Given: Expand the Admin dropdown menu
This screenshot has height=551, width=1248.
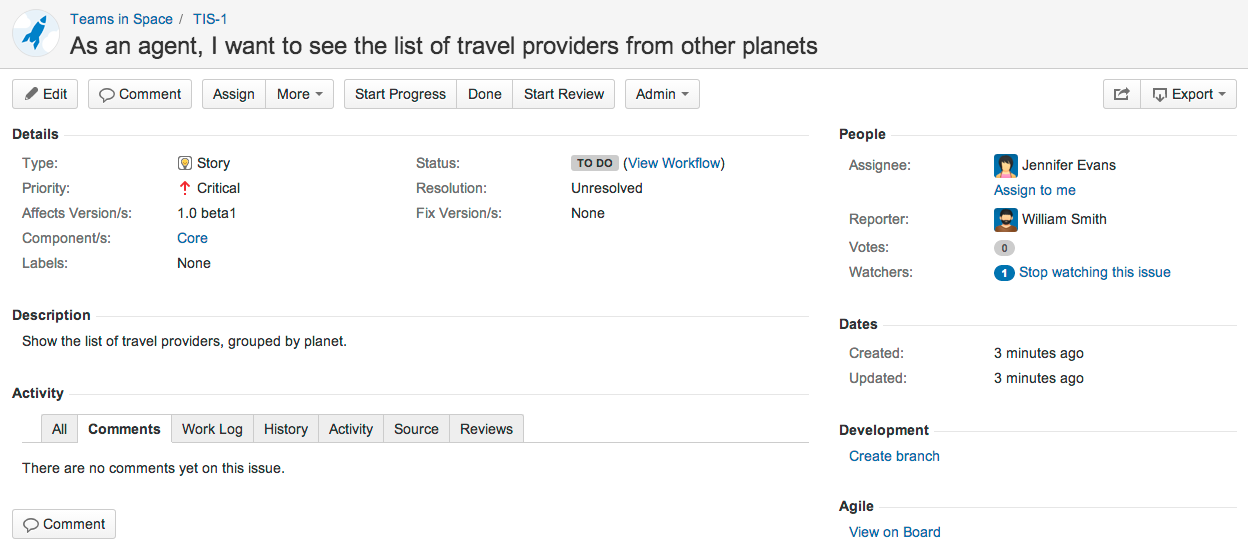Looking at the screenshot, I should click(662, 94).
